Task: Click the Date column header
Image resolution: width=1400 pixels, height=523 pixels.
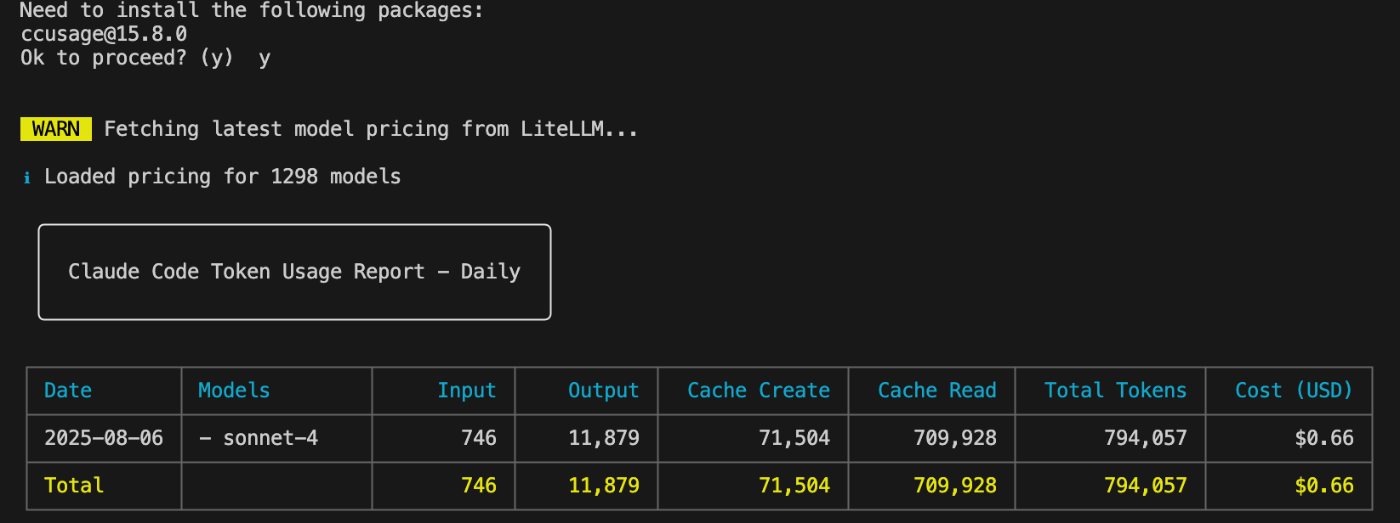Action: click(x=68, y=390)
